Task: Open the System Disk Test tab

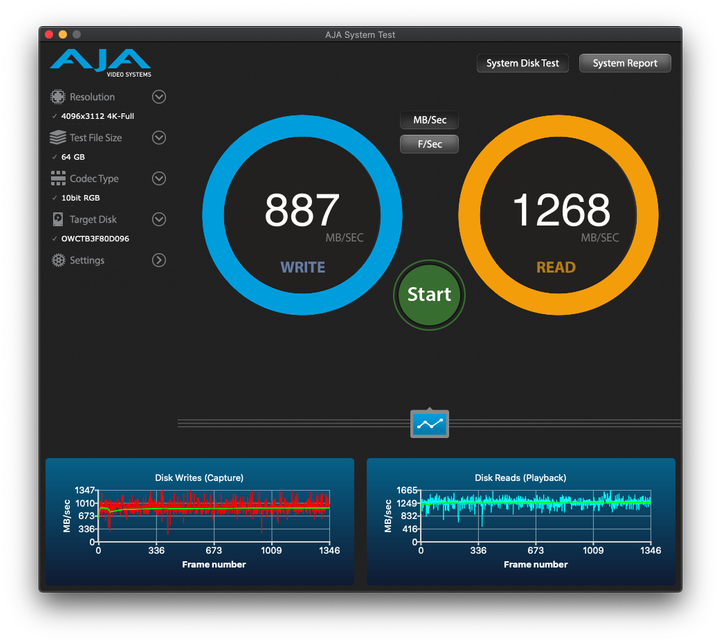Action: (522, 63)
